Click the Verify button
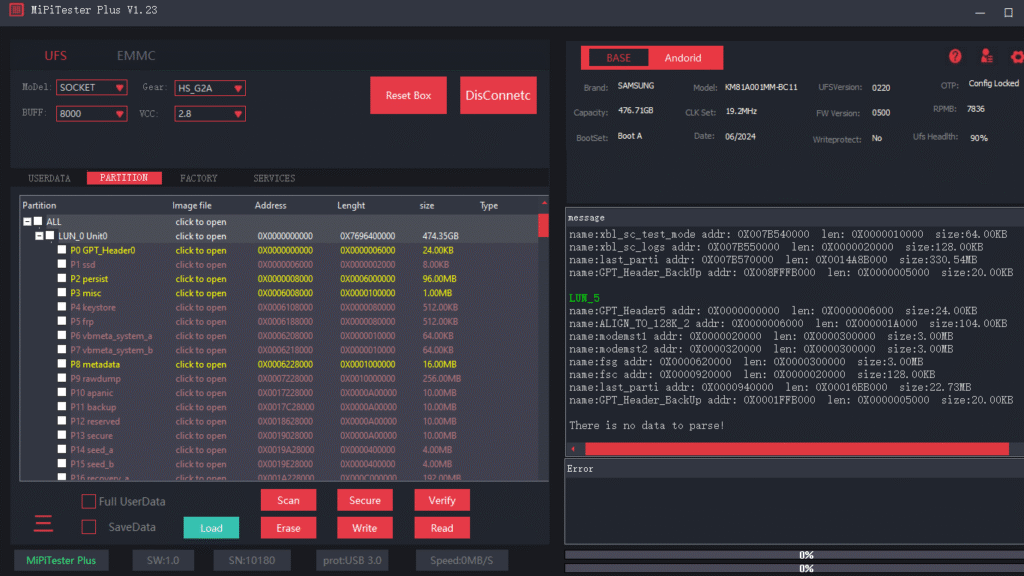This screenshot has height=576, width=1024. pyautogui.click(x=441, y=500)
